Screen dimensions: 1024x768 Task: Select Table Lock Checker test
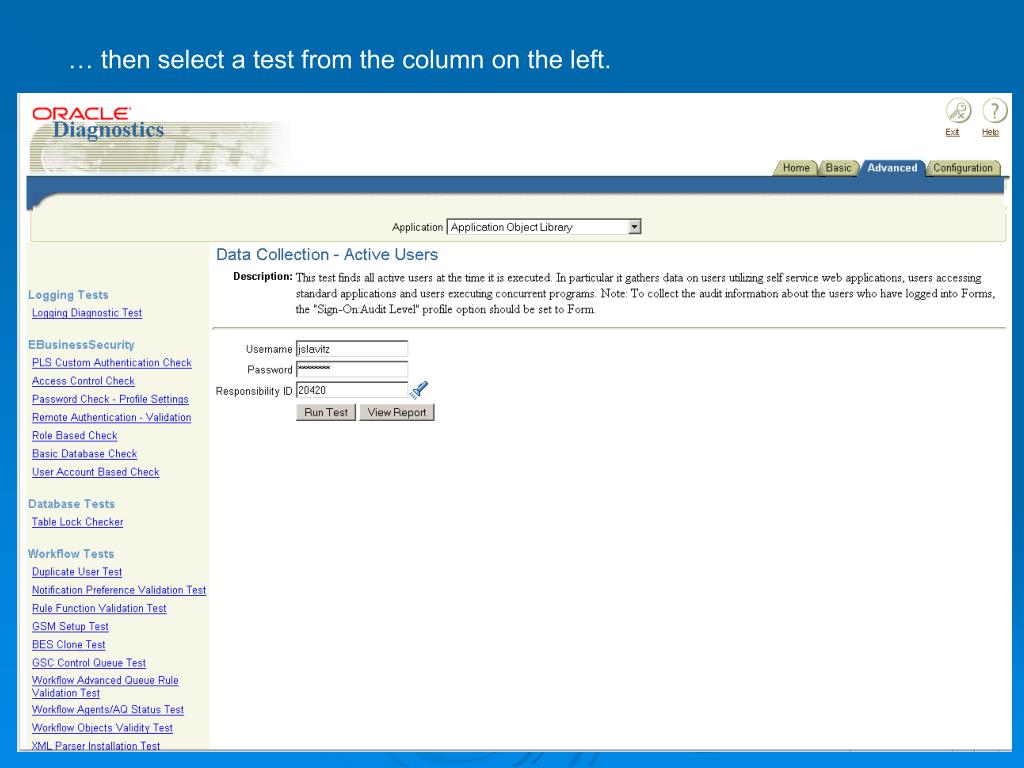pyautogui.click(x=77, y=522)
